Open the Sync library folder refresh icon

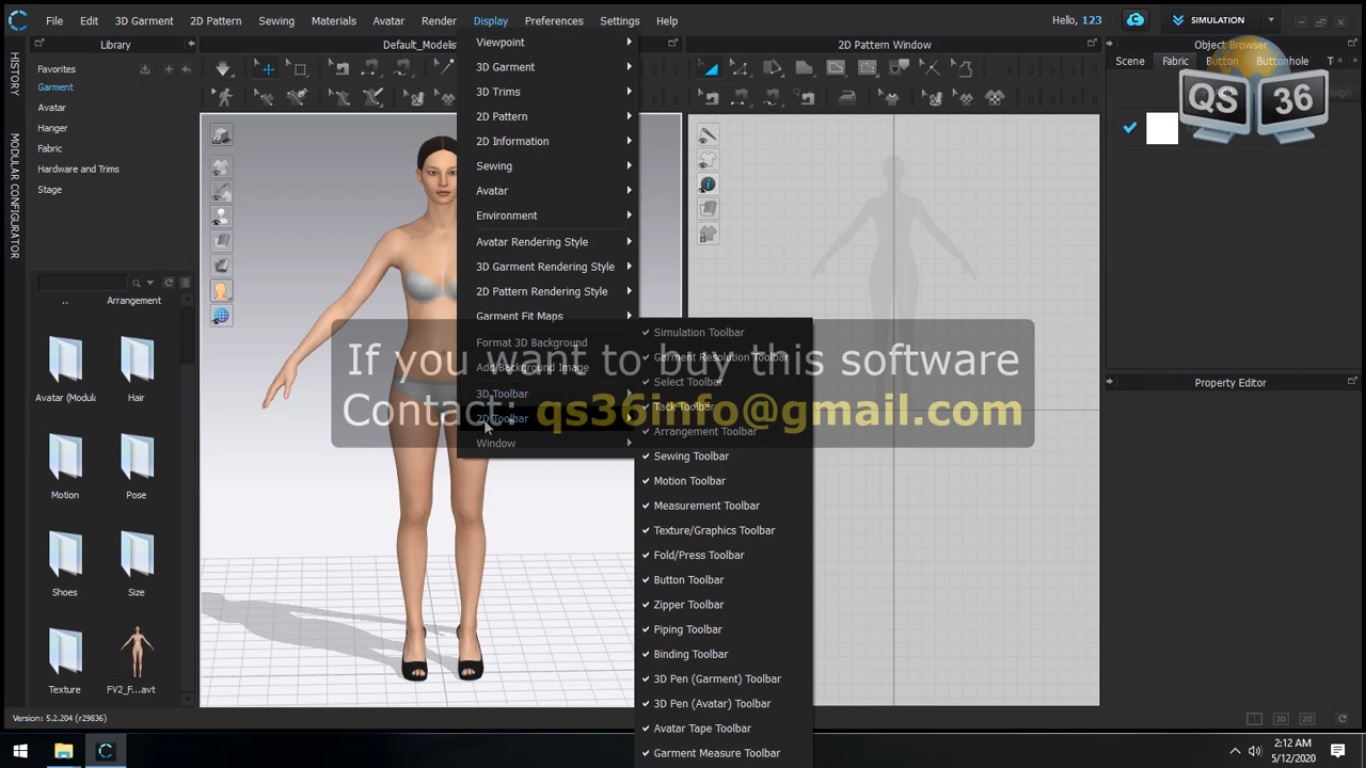(x=168, y=281)
